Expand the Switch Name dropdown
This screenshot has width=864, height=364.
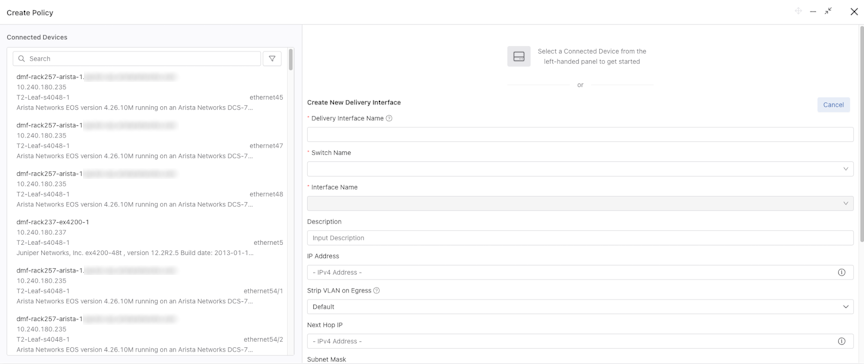pyautogui.click(x=580, y=169)
